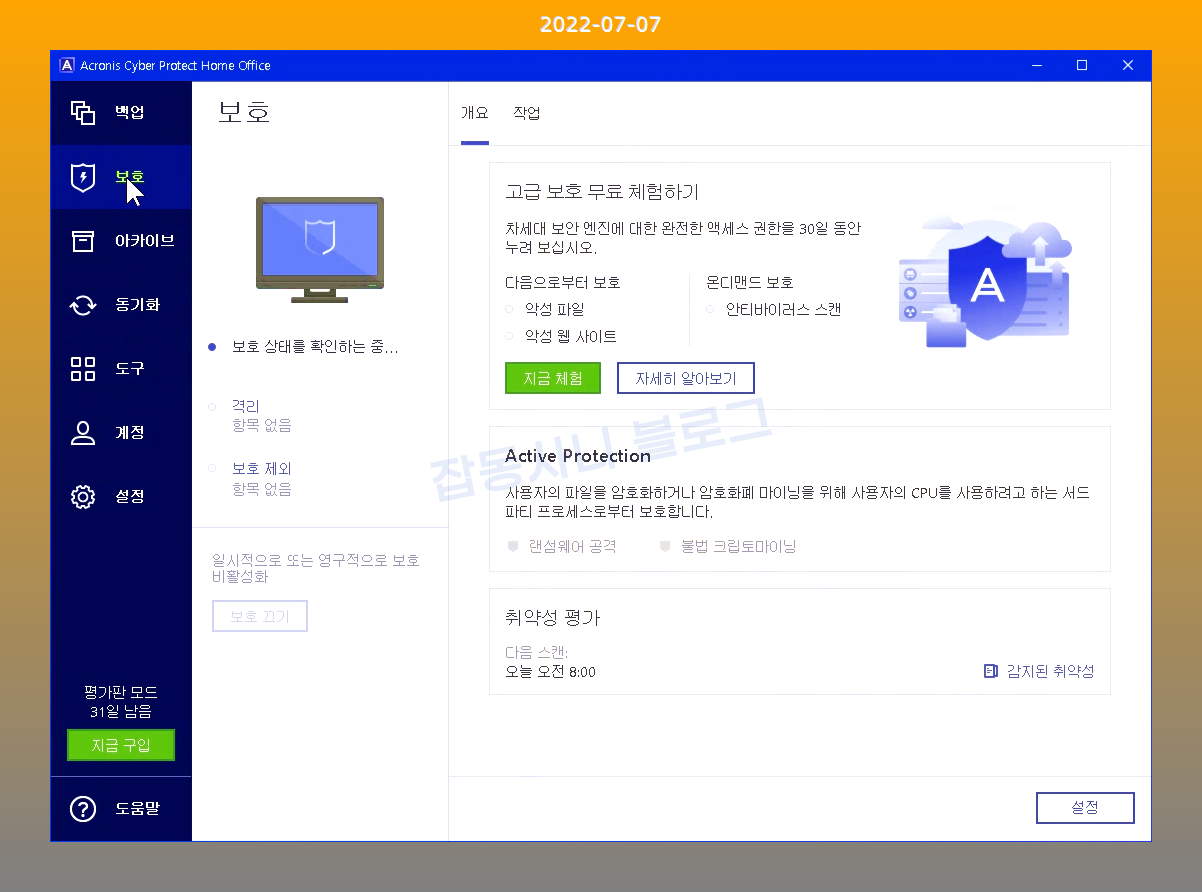Click the Acronis shield cloud illustration

pos(984,283)
